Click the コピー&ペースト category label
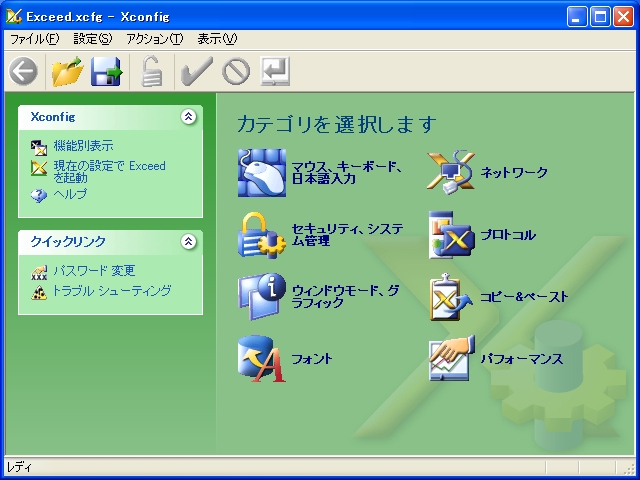The height and width of the screenshot is (480, 640). click(524, 297)
